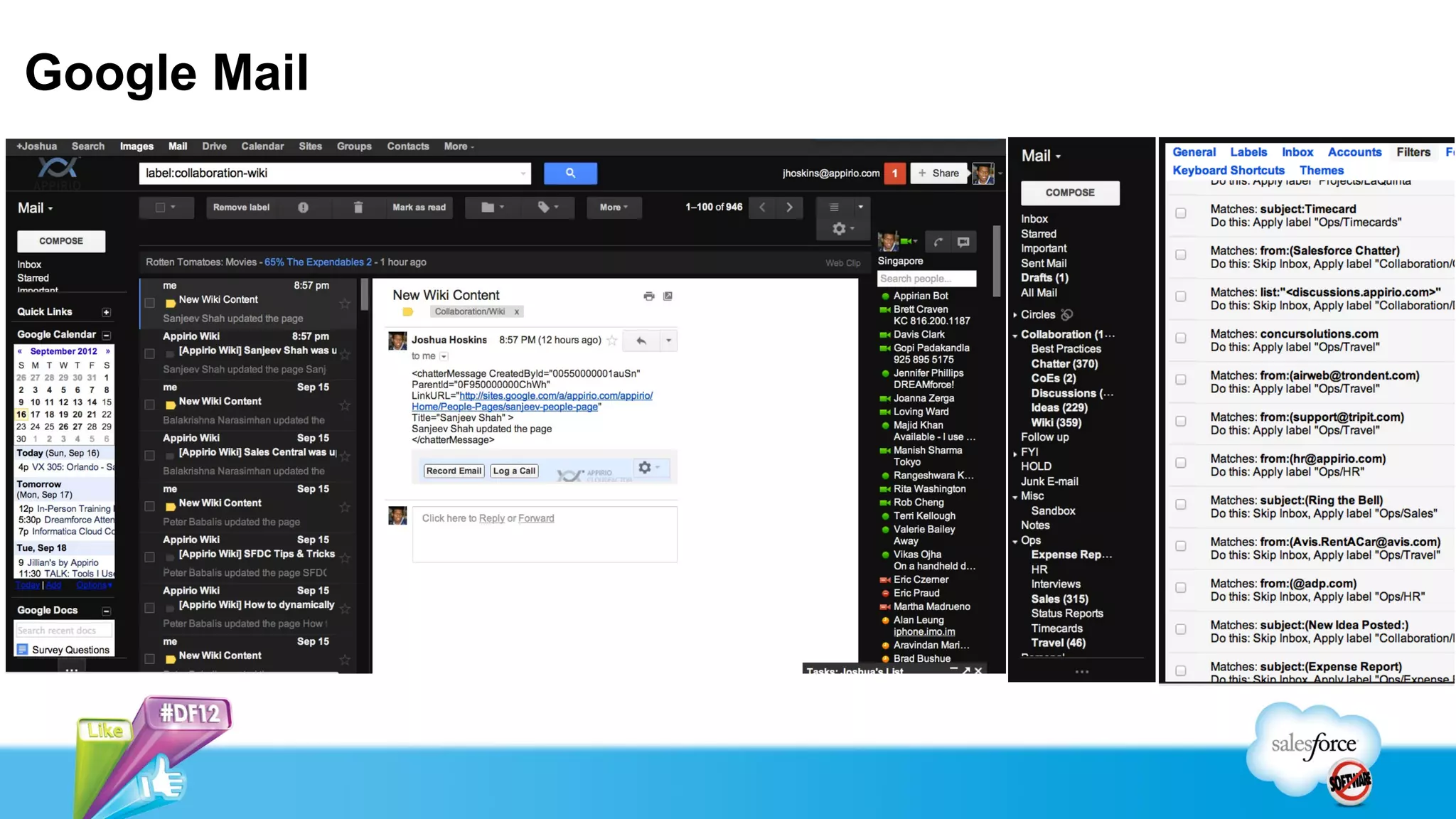Star the first New Wiki Content email
This screenshot has height=819, width=1456.
[345, 304]
